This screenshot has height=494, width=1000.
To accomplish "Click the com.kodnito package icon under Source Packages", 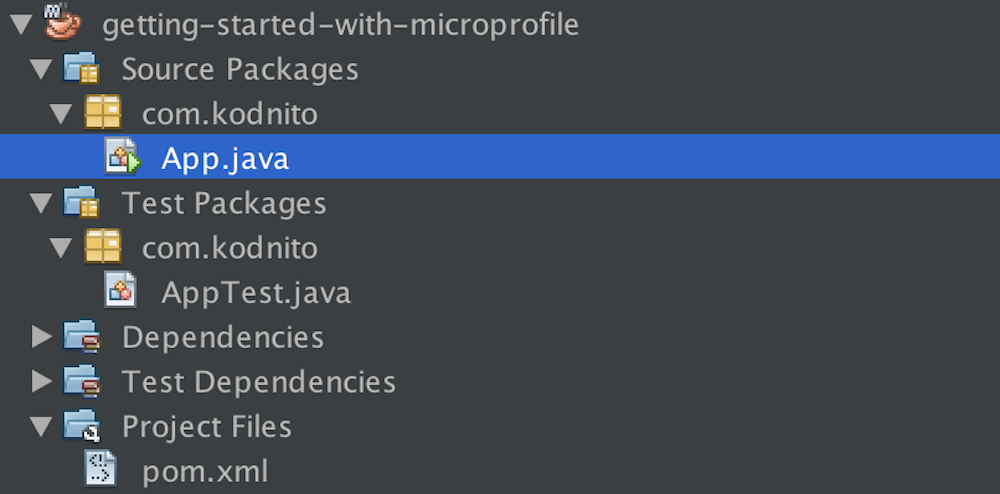I will pyautogui.click(x=102, y=113).
